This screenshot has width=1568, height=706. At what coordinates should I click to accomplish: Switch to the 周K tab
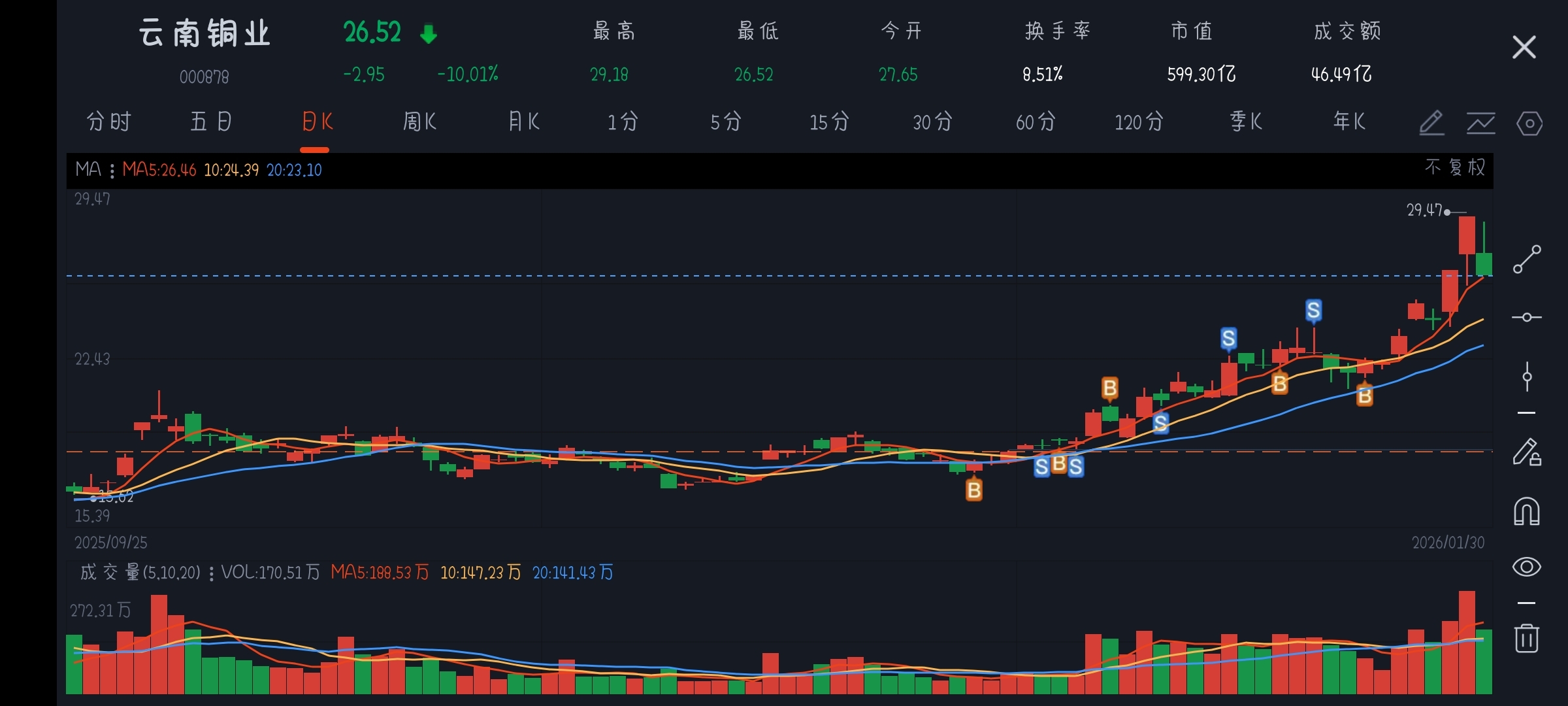(419, 122)
